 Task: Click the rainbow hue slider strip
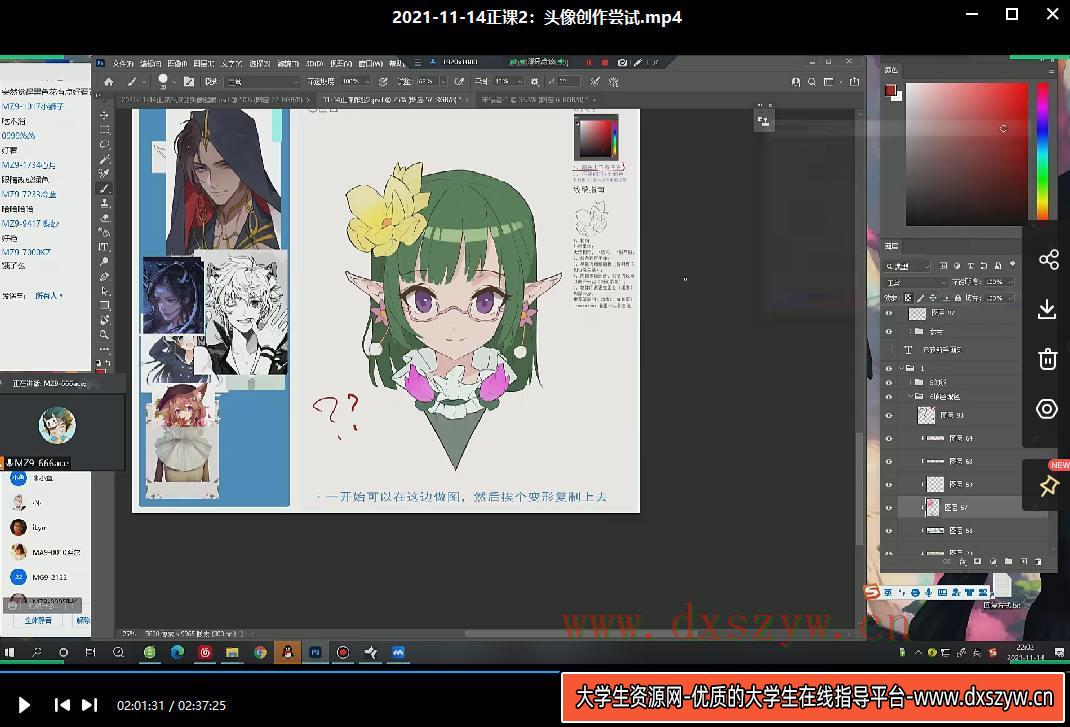point(1042,151)
